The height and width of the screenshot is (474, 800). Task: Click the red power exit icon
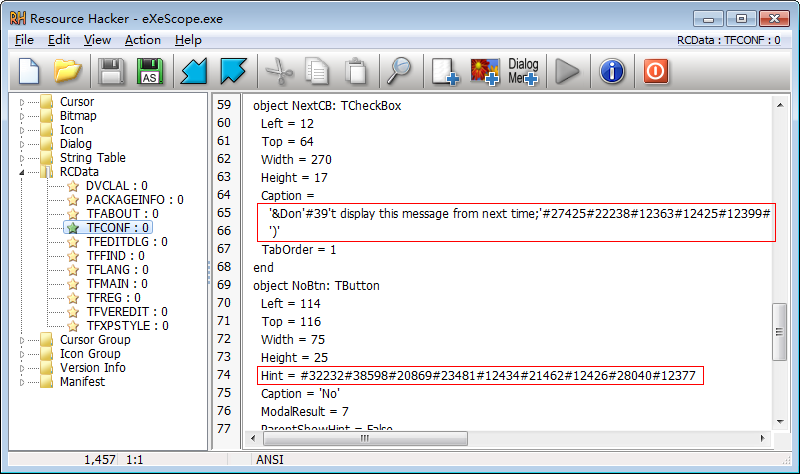[x=656, y=71]
